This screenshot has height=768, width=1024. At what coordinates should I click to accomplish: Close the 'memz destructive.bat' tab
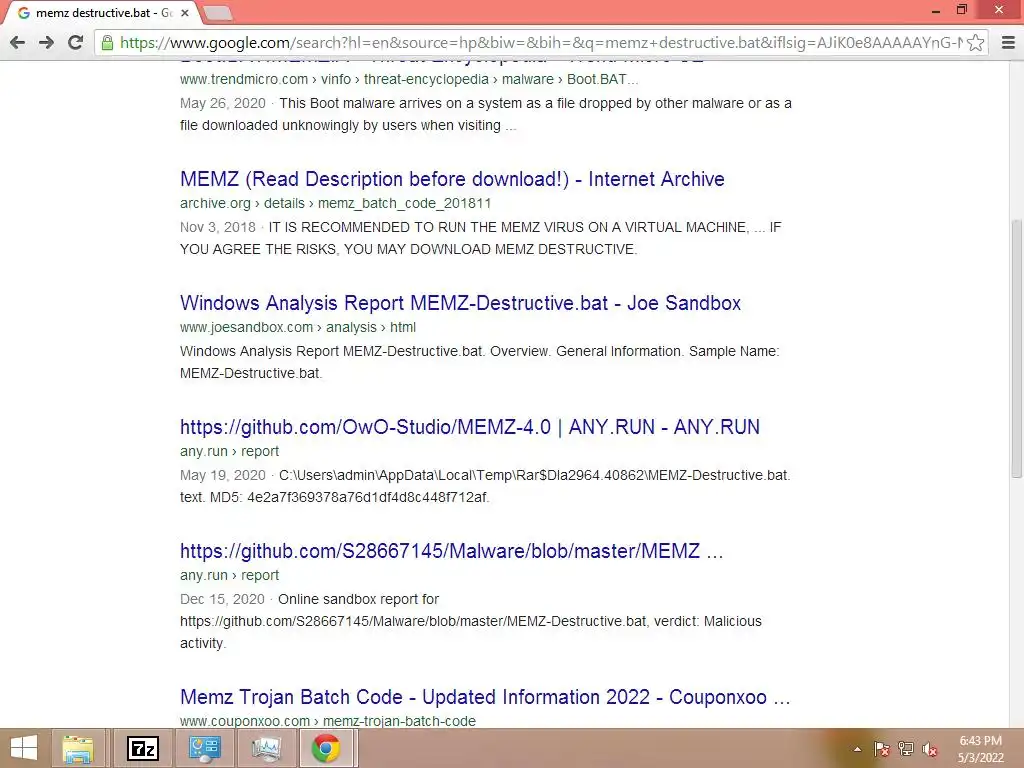click(185, 12)
